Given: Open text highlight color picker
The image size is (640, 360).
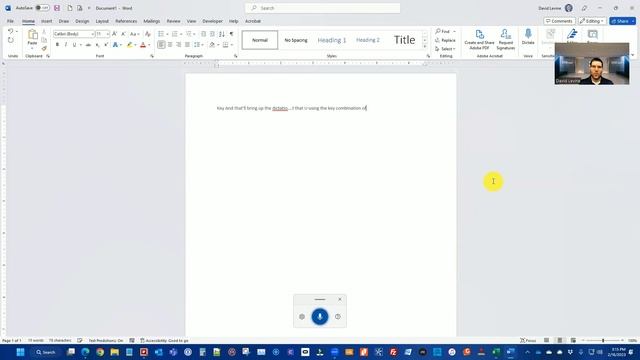Looking at the screenshot, I should (136, 45).
